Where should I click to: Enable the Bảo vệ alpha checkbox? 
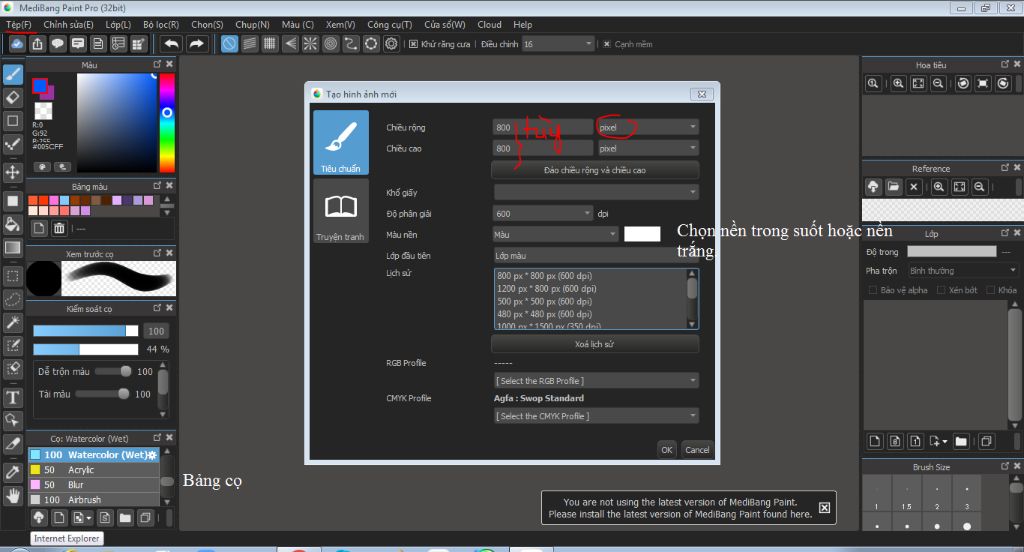872,290
